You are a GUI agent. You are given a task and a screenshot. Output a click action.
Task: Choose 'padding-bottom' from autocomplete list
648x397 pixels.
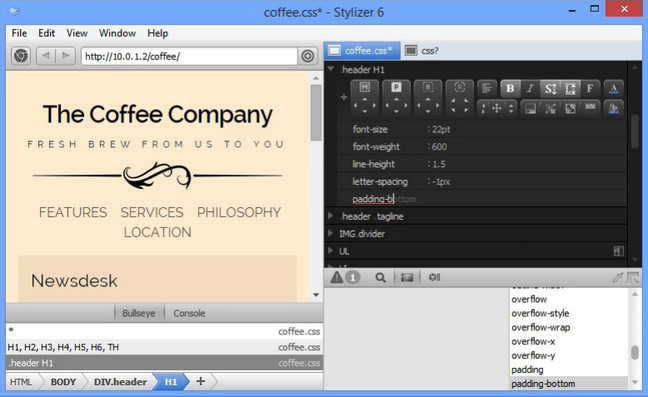coord(569,383)
